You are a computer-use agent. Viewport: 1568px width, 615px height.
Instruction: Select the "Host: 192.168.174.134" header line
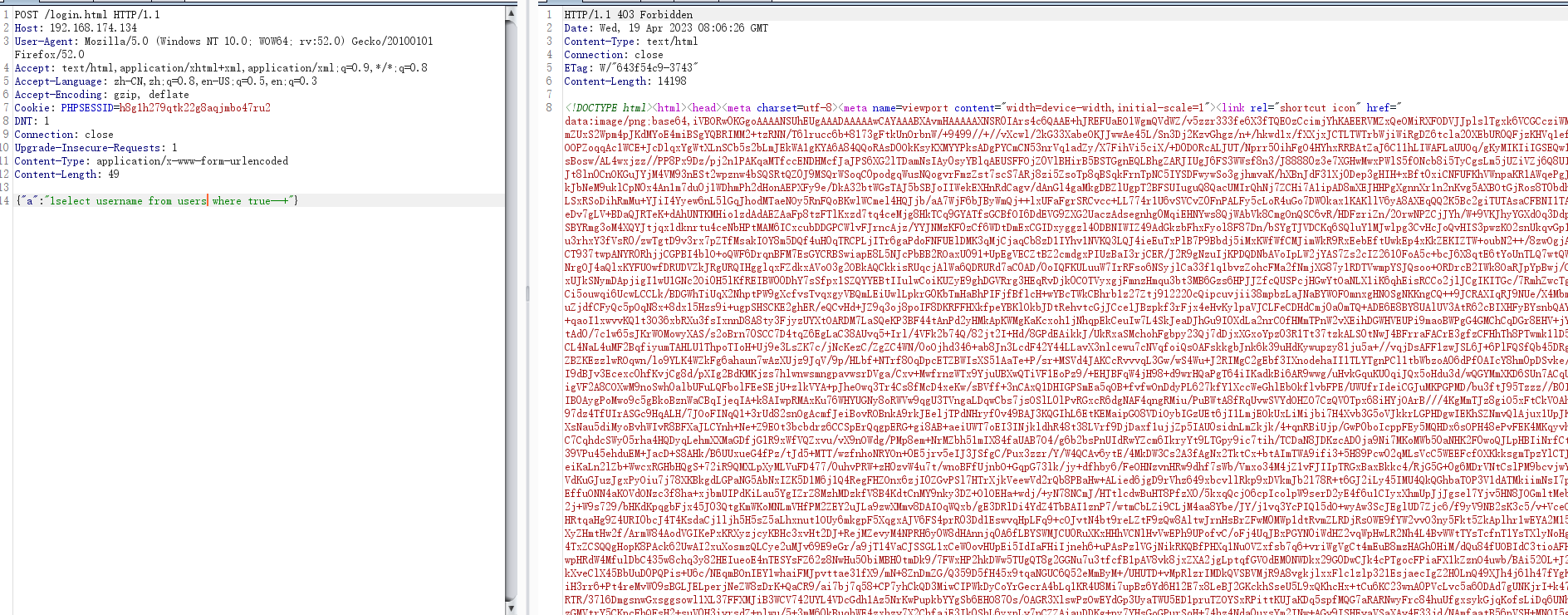[76, 27]
